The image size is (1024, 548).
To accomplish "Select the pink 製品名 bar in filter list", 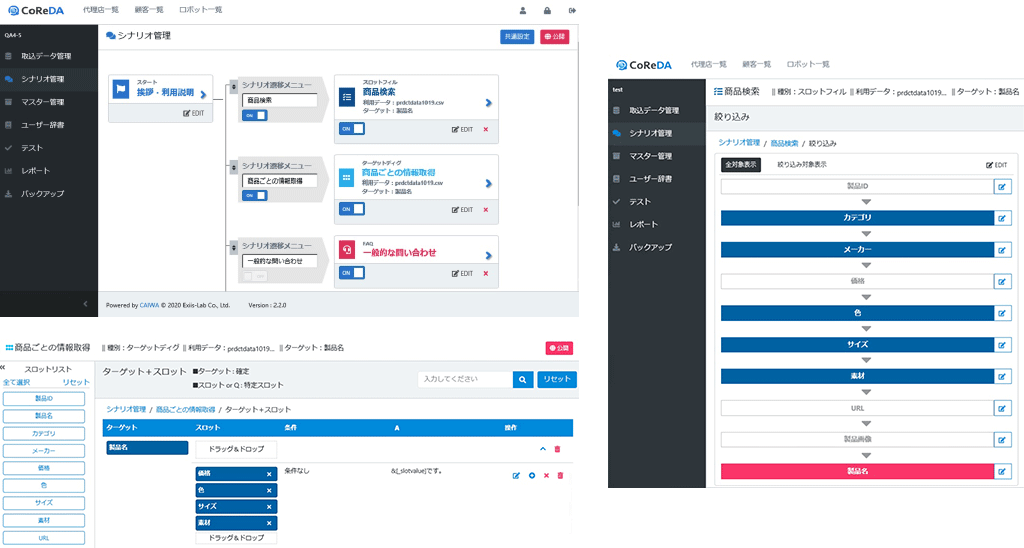I will (856, 471).
